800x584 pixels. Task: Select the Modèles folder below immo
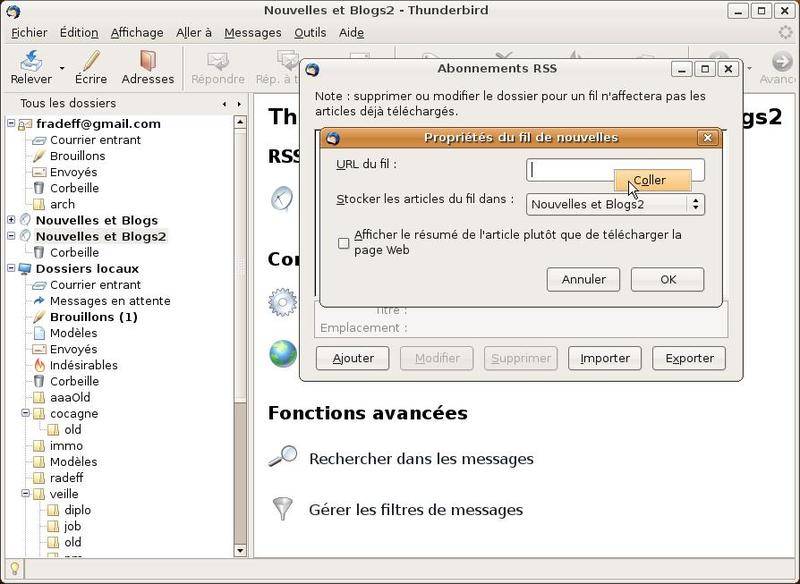[73, 462]
